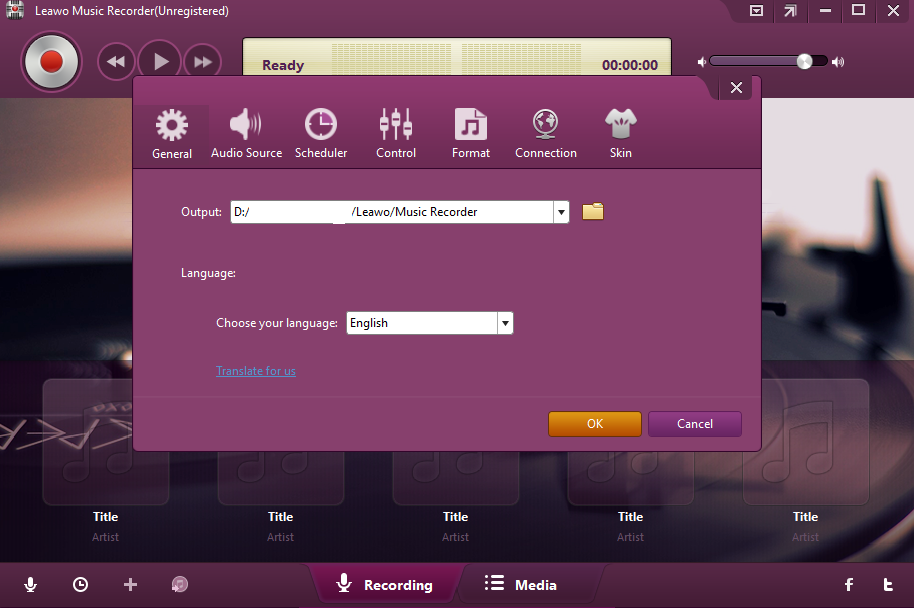This screenshot has height=608, width=914.
Task: Open the Twitter share icon
Action: click(x=888, y=585)
